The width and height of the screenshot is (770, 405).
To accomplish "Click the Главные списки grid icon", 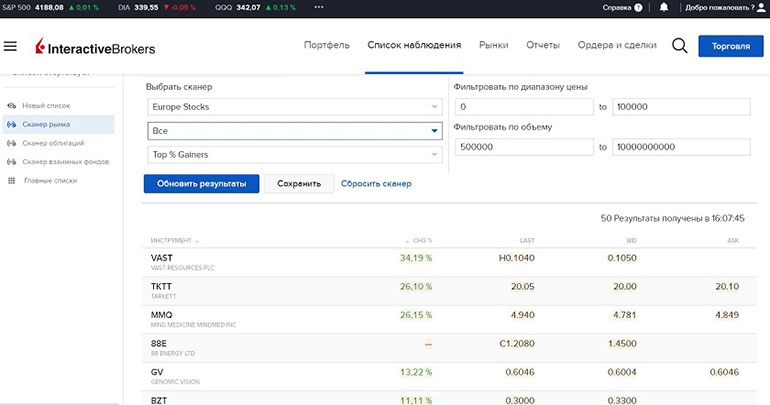I will 12,181.
